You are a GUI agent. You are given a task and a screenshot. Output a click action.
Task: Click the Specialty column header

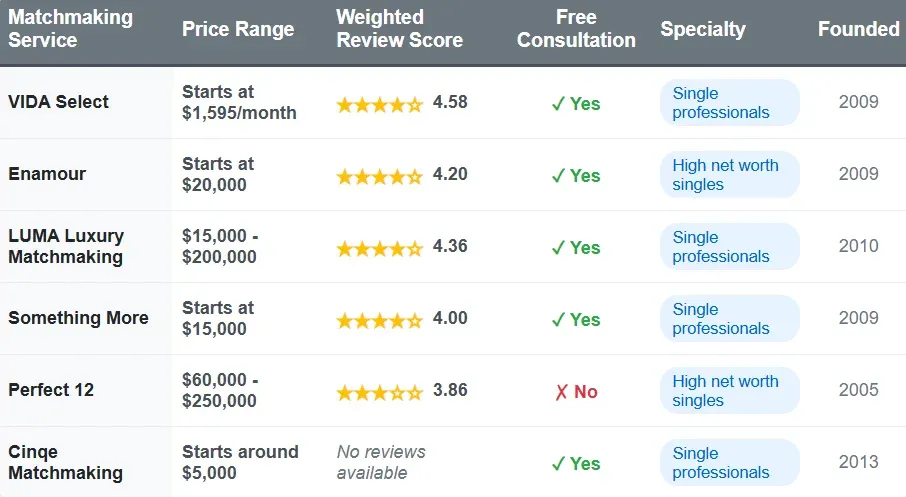[703, 29]
